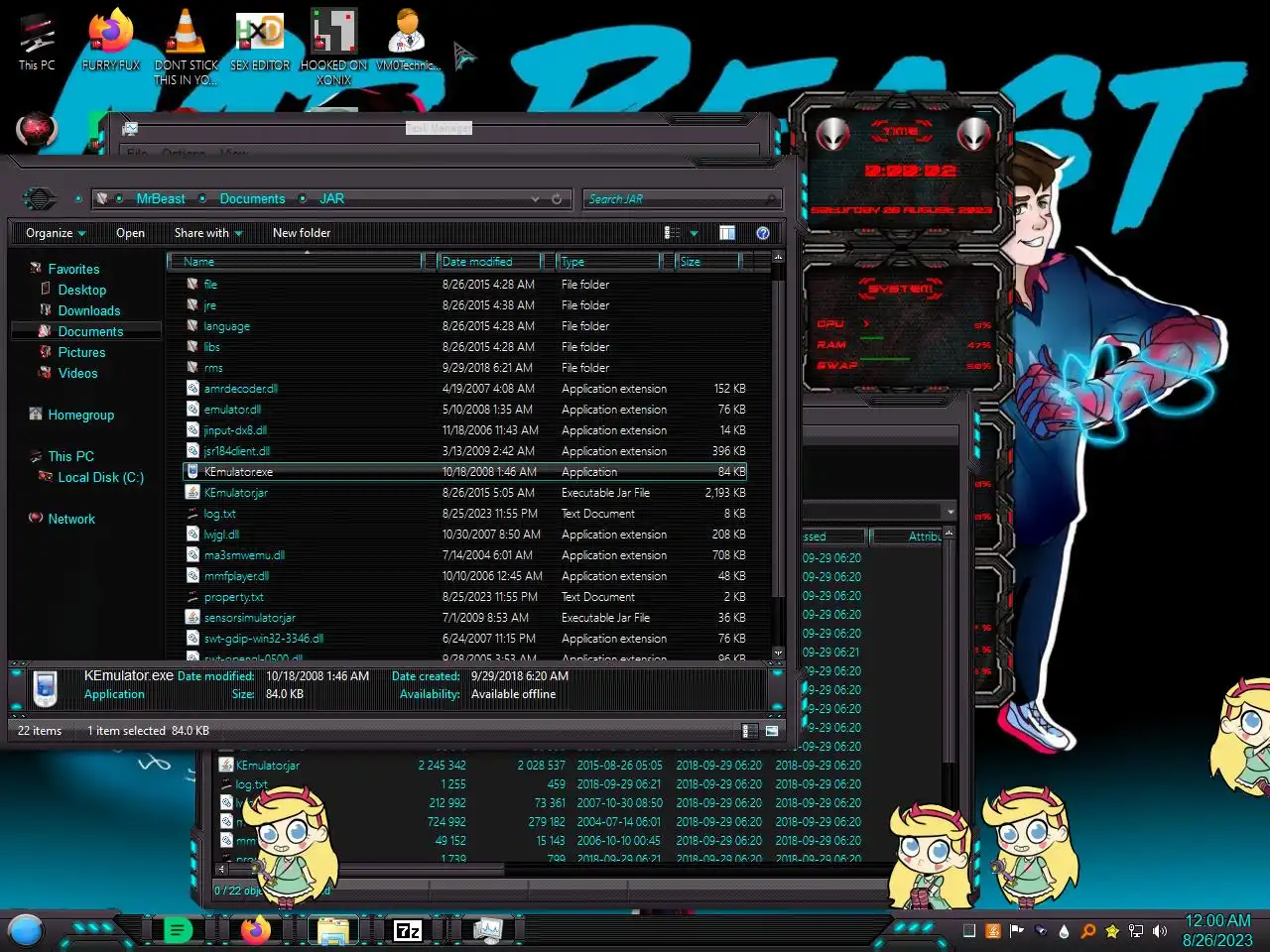Click the MrBeast breadcrumb segment
The width and height of the screenshot is (1270, 952).
point(161,199)
